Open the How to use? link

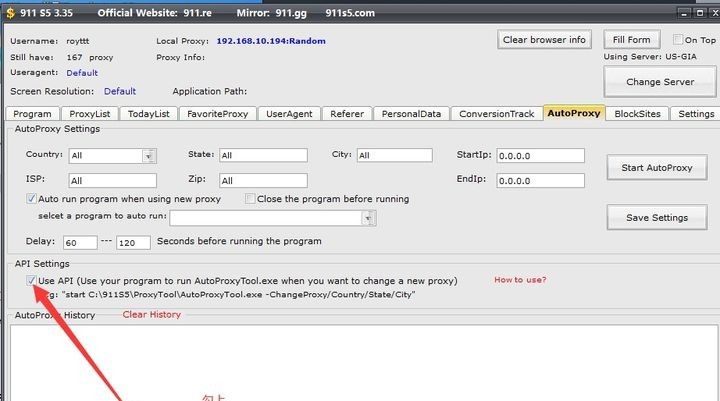click(520, 280)
